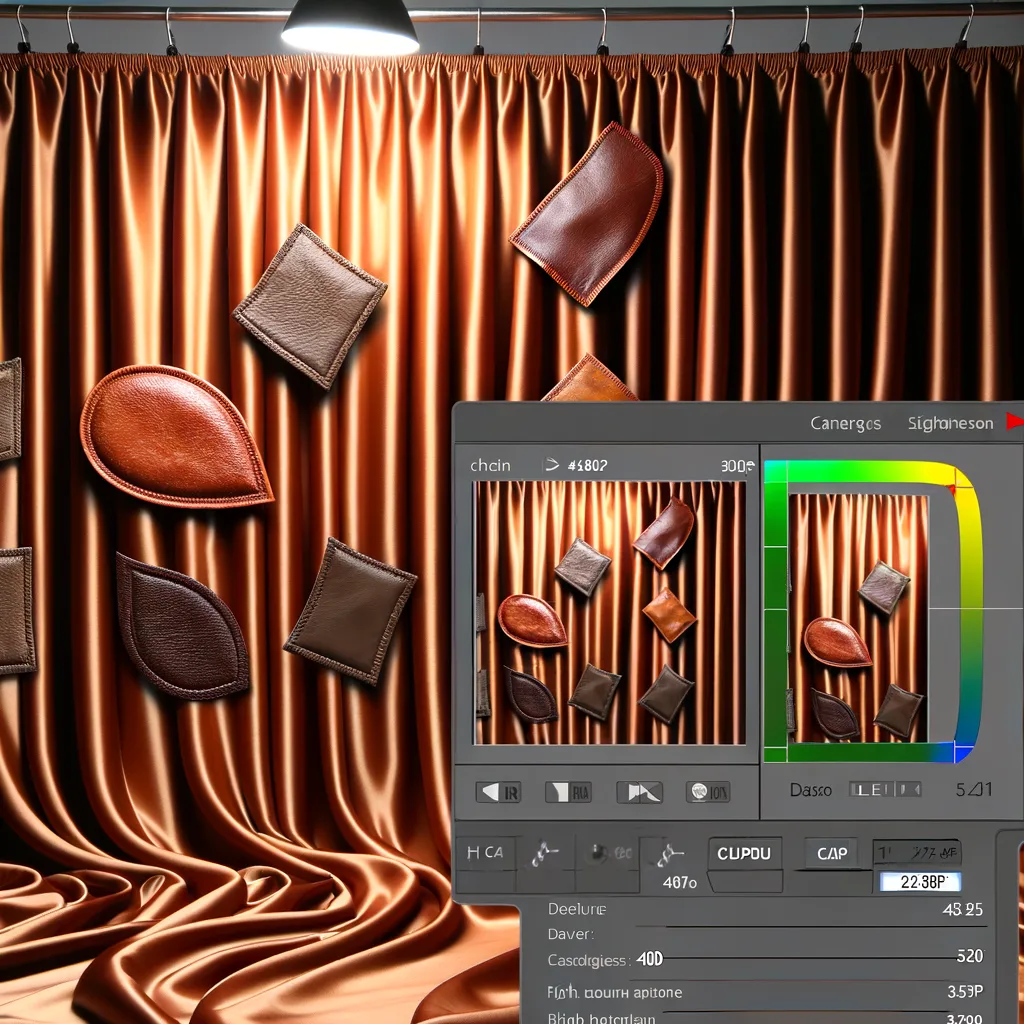The image size is (1024, 1024).
Task: Click the crossed-flag icon button below preview
Action: (639, 793)
